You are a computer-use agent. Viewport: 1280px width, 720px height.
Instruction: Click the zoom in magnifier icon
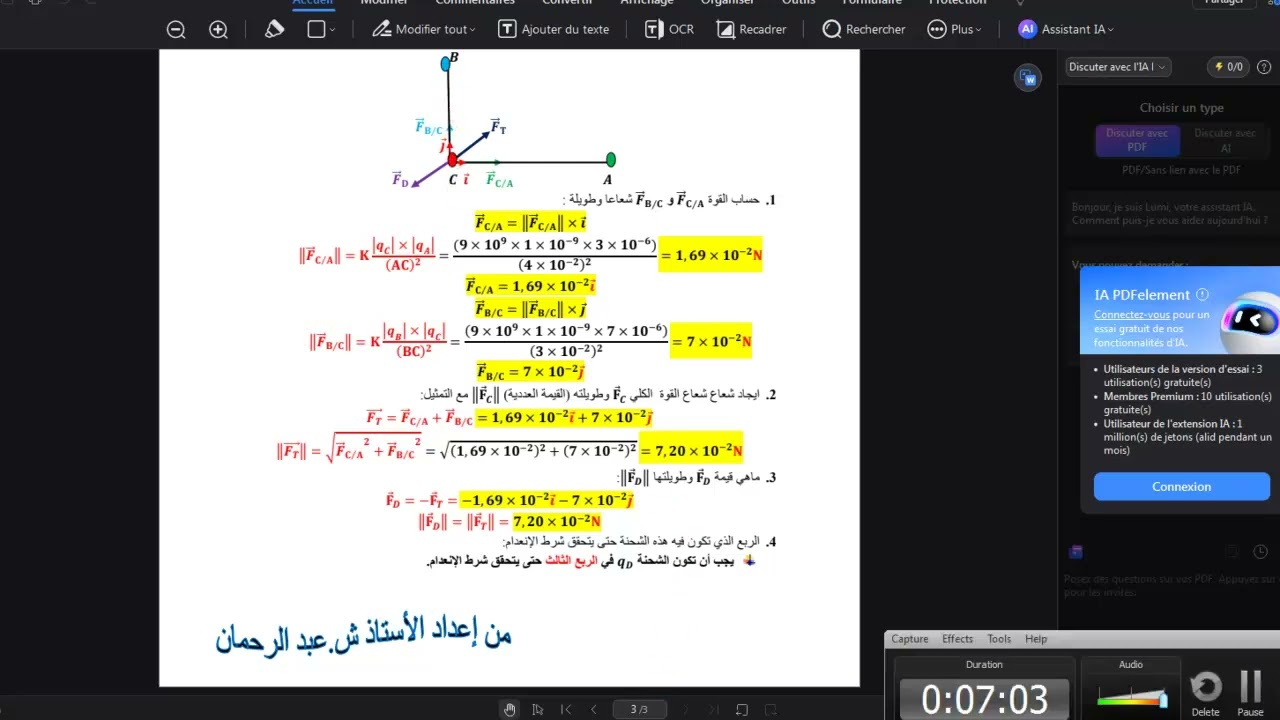(218, 30)
